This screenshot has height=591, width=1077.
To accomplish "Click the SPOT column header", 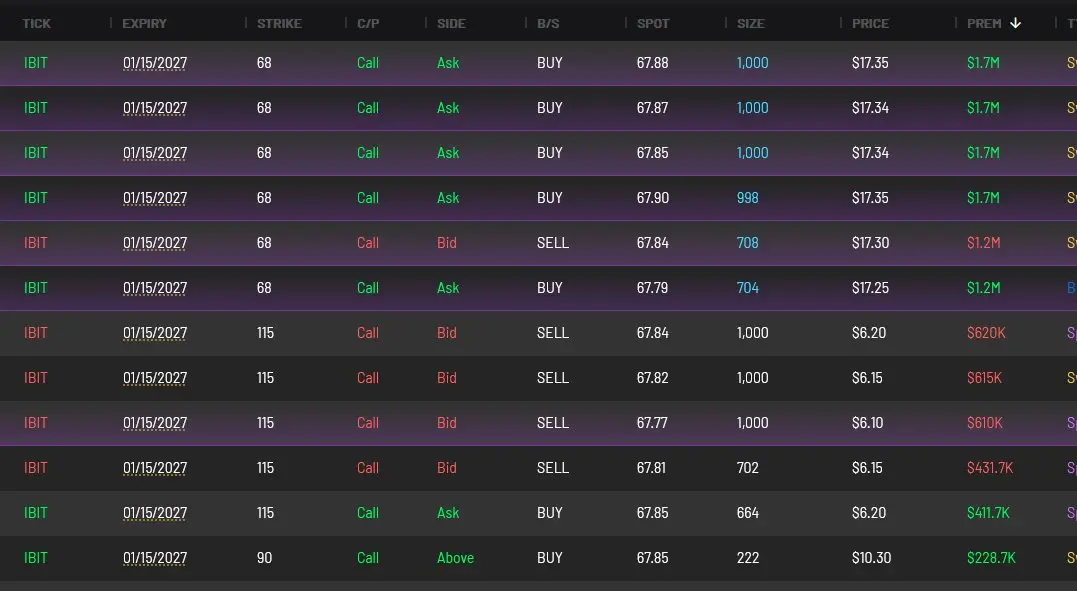I will tap(653, 23).
